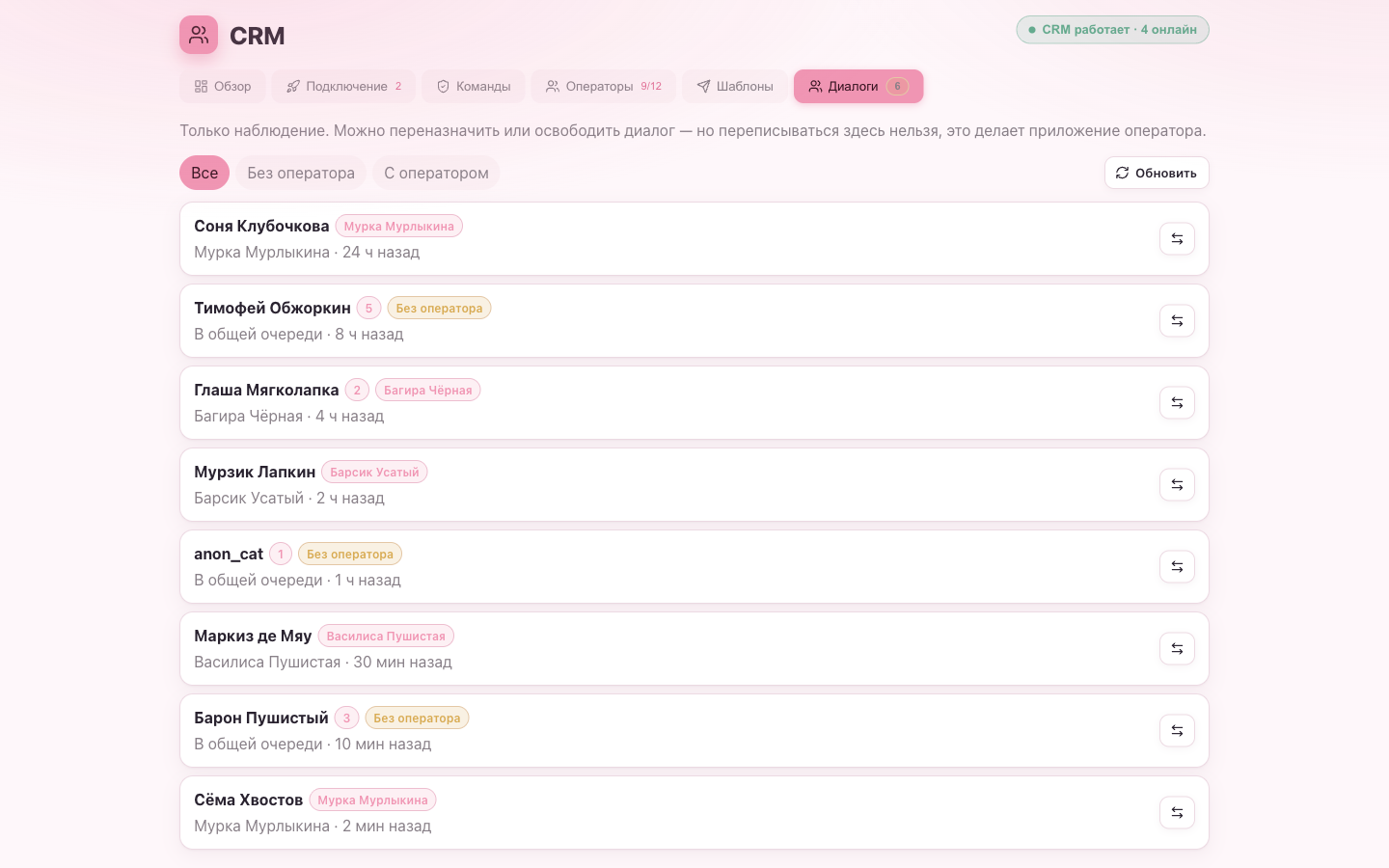Reassign Соня Клубочкова dialog via swap icon

(1177, 239)
